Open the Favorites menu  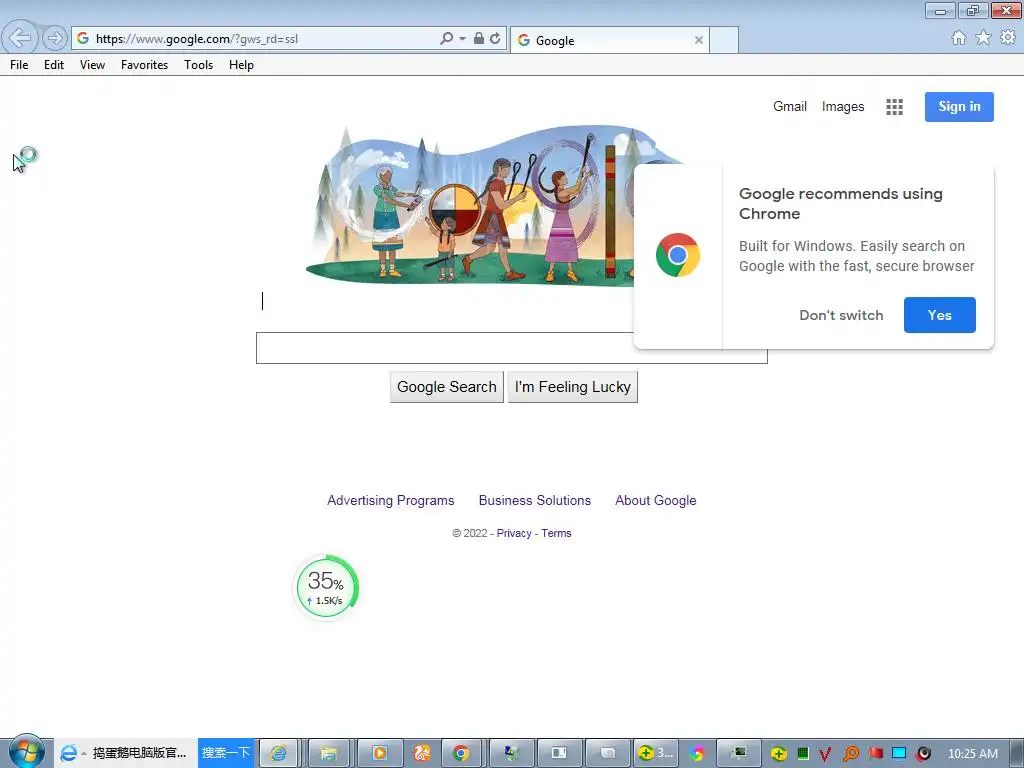[x=144, y=65]
